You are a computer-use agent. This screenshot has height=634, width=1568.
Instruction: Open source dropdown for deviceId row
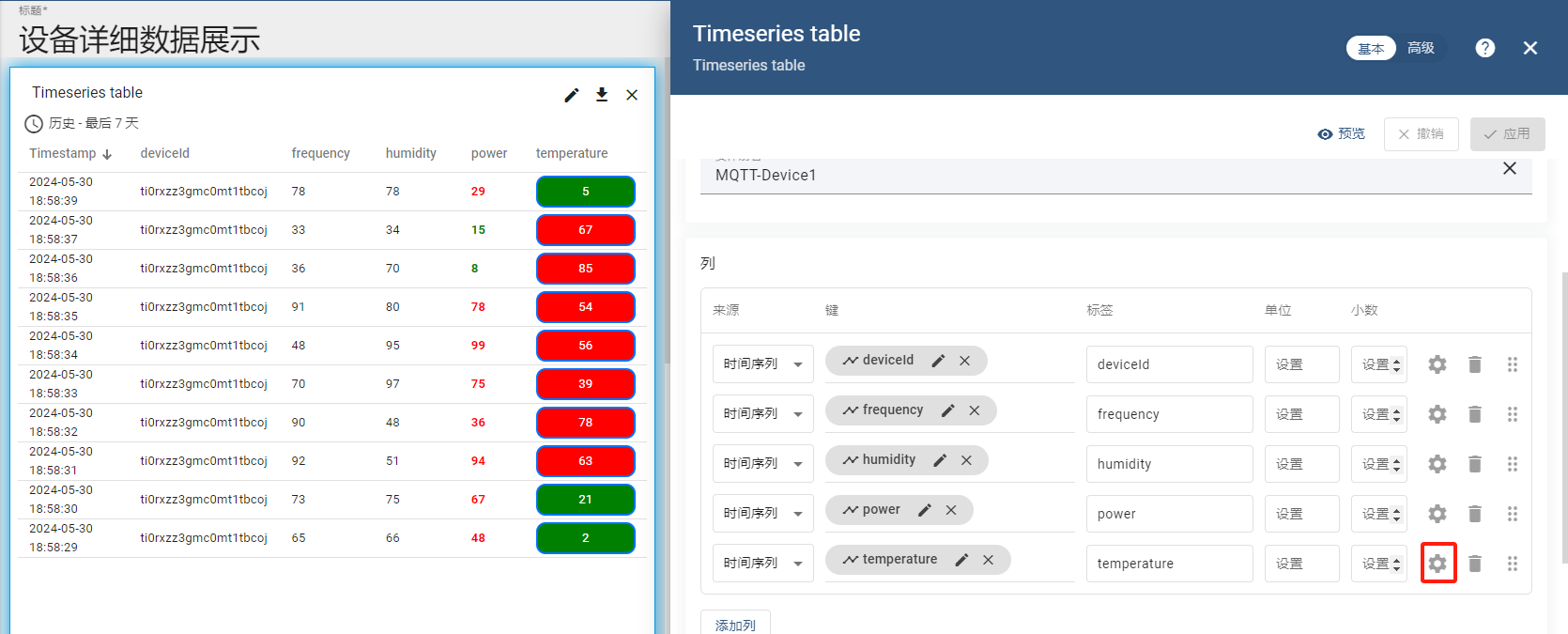pyautogui.click(x=762, y=364)
